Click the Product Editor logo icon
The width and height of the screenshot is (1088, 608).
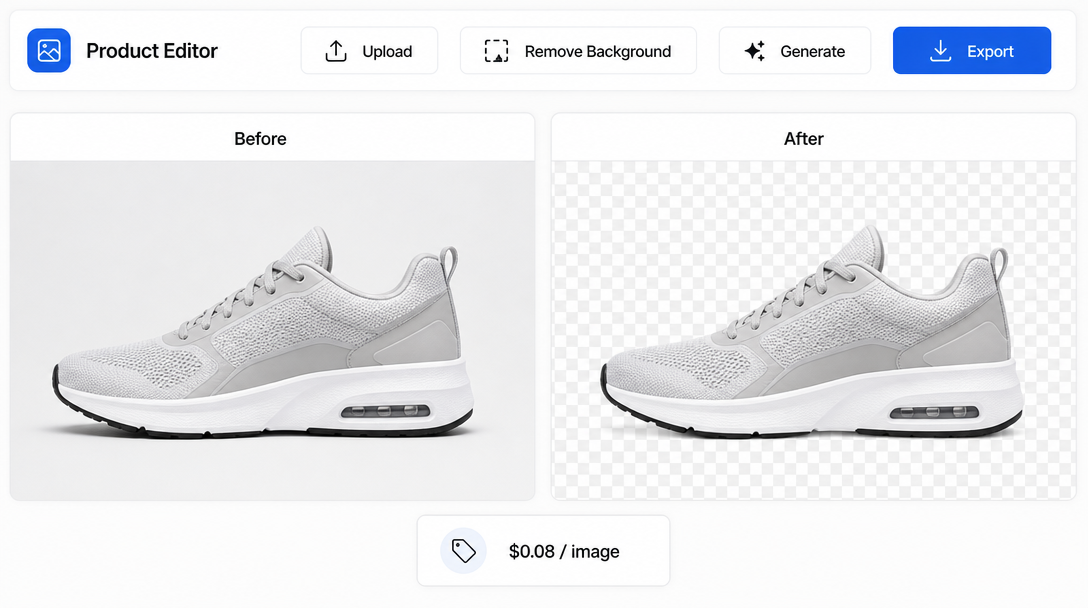(49, 51)
